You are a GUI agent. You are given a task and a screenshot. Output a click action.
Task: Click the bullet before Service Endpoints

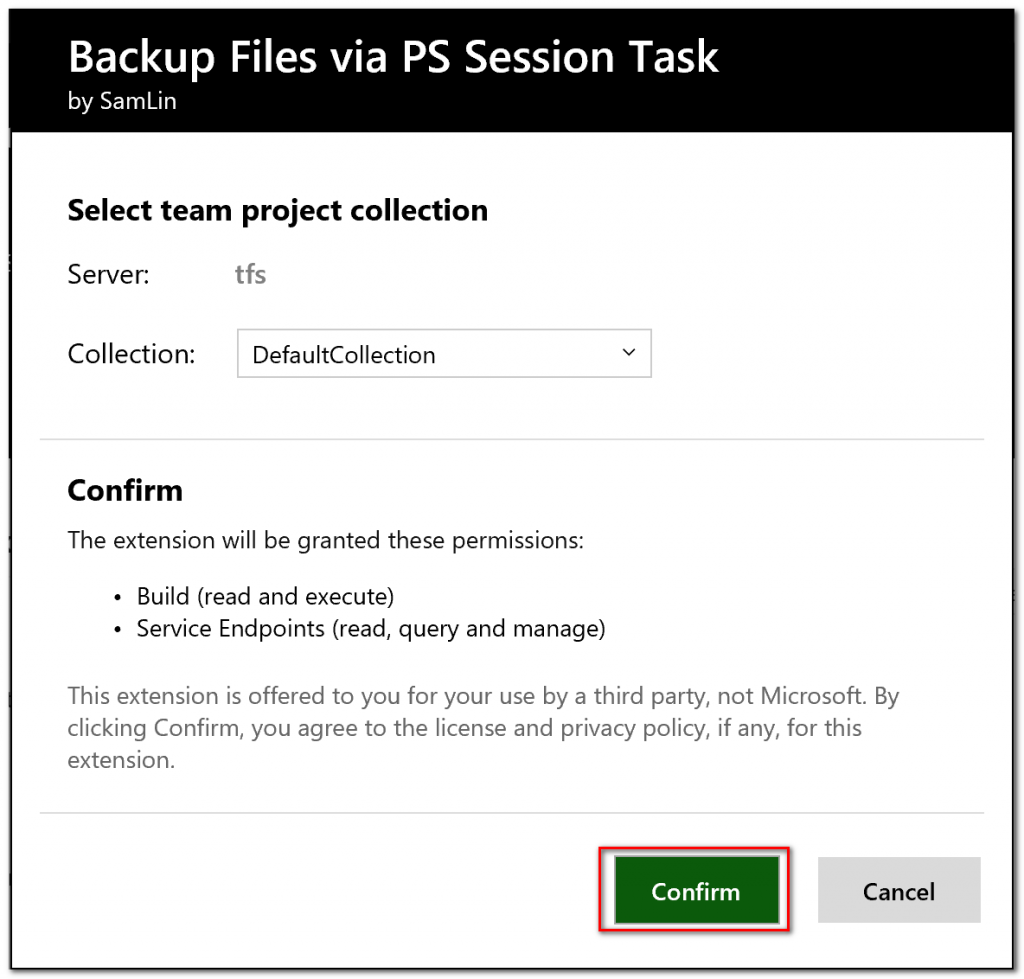point(119,630)
